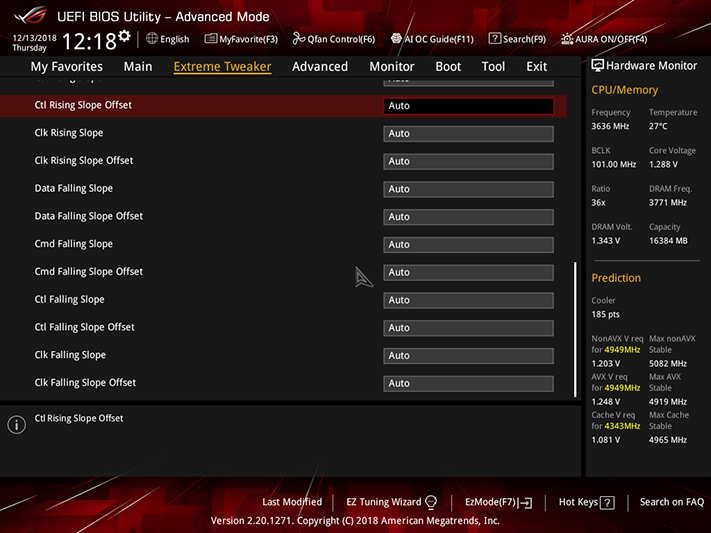Select the Clk Falling Slope label
This screenshot has height=533, width=711.
click(70, 355)
